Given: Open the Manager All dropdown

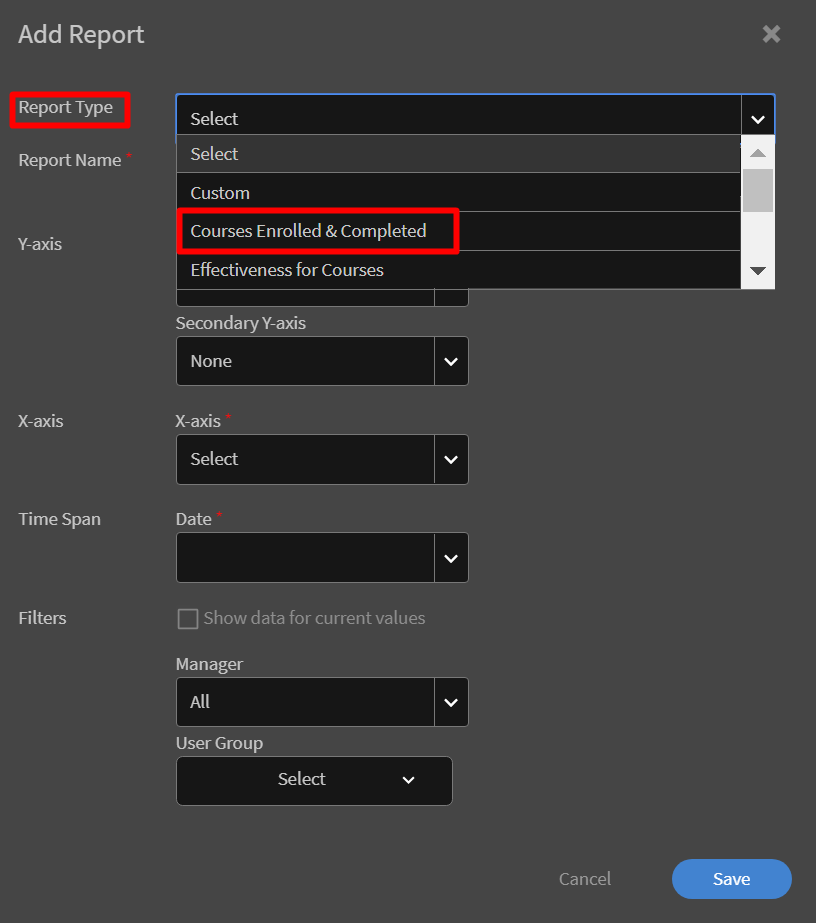Looking at the screenshot, I should [x=305, y=702].
